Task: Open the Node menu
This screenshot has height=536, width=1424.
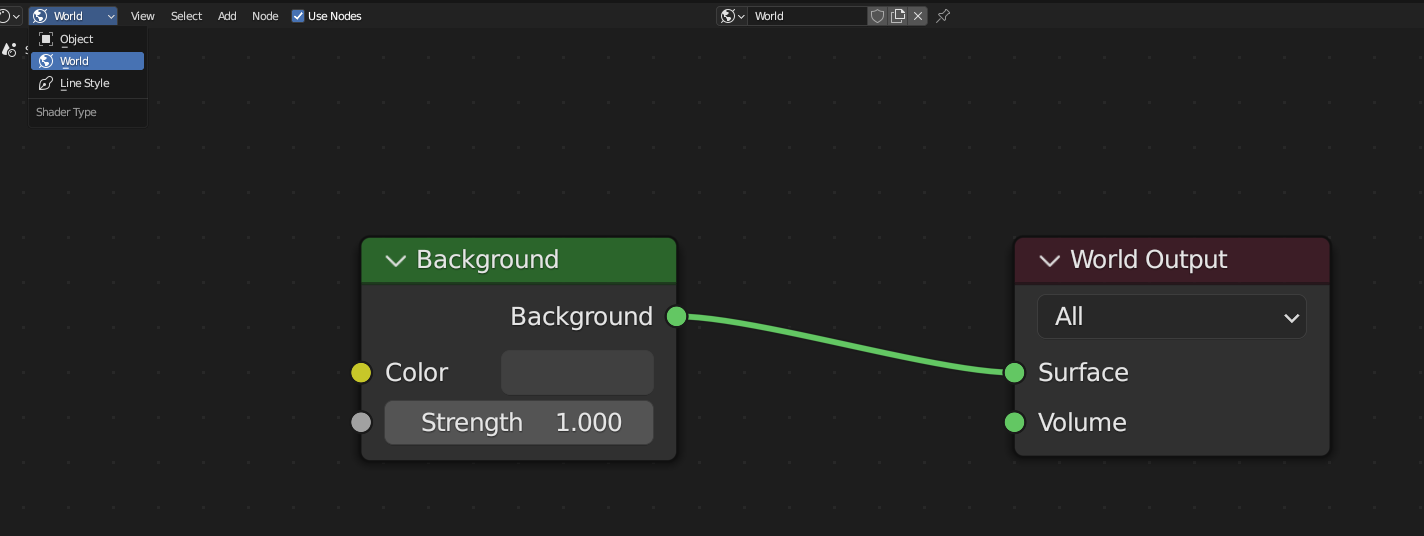Action: click(x=265, y=16)
